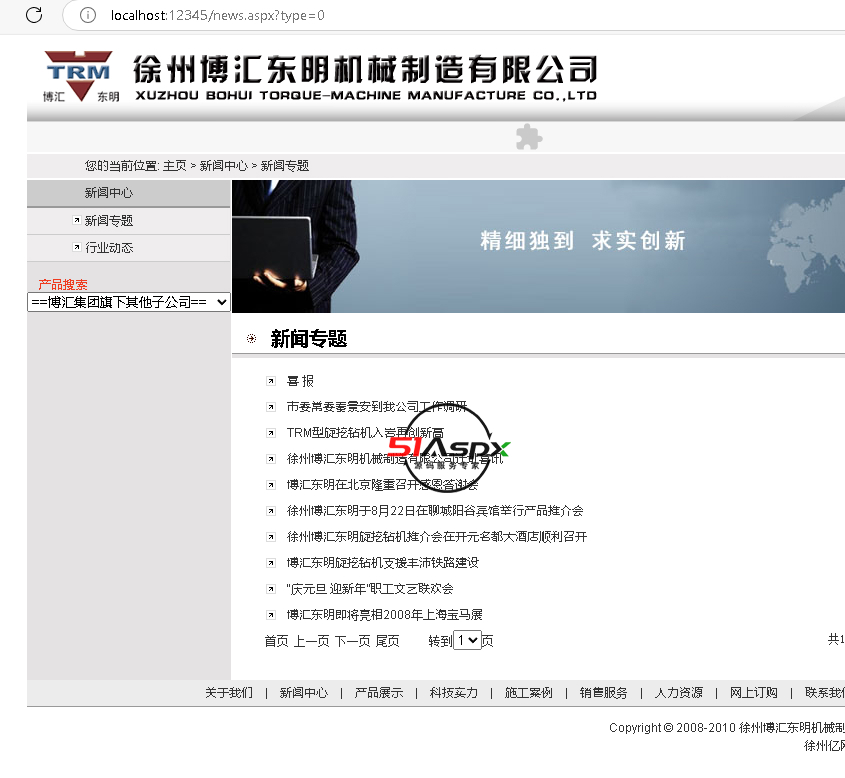Open footer link 产品展示
This screenshot has width=845, height=778.
[378, 693]
